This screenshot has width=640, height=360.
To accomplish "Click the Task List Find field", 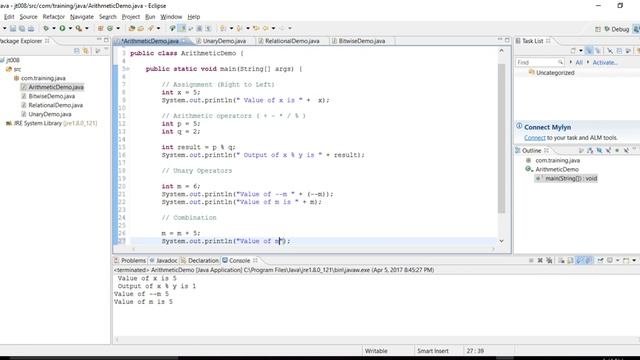I will pyautogui.click(x=540, y=62).
